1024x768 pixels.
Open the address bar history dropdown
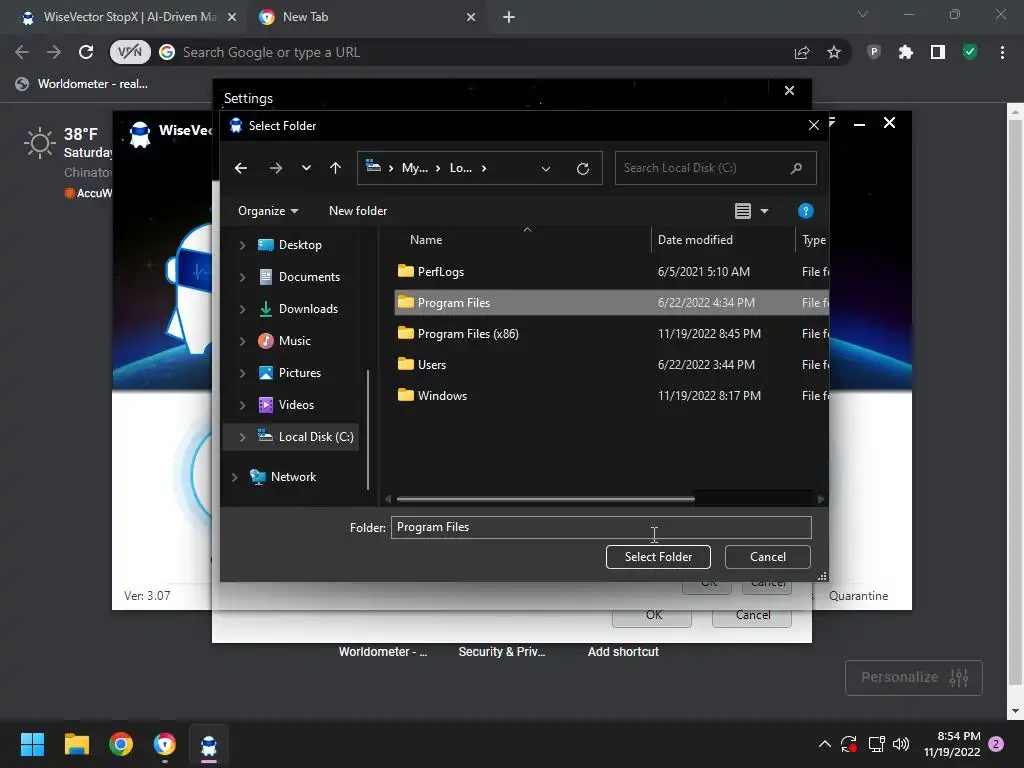click(546, 168)
